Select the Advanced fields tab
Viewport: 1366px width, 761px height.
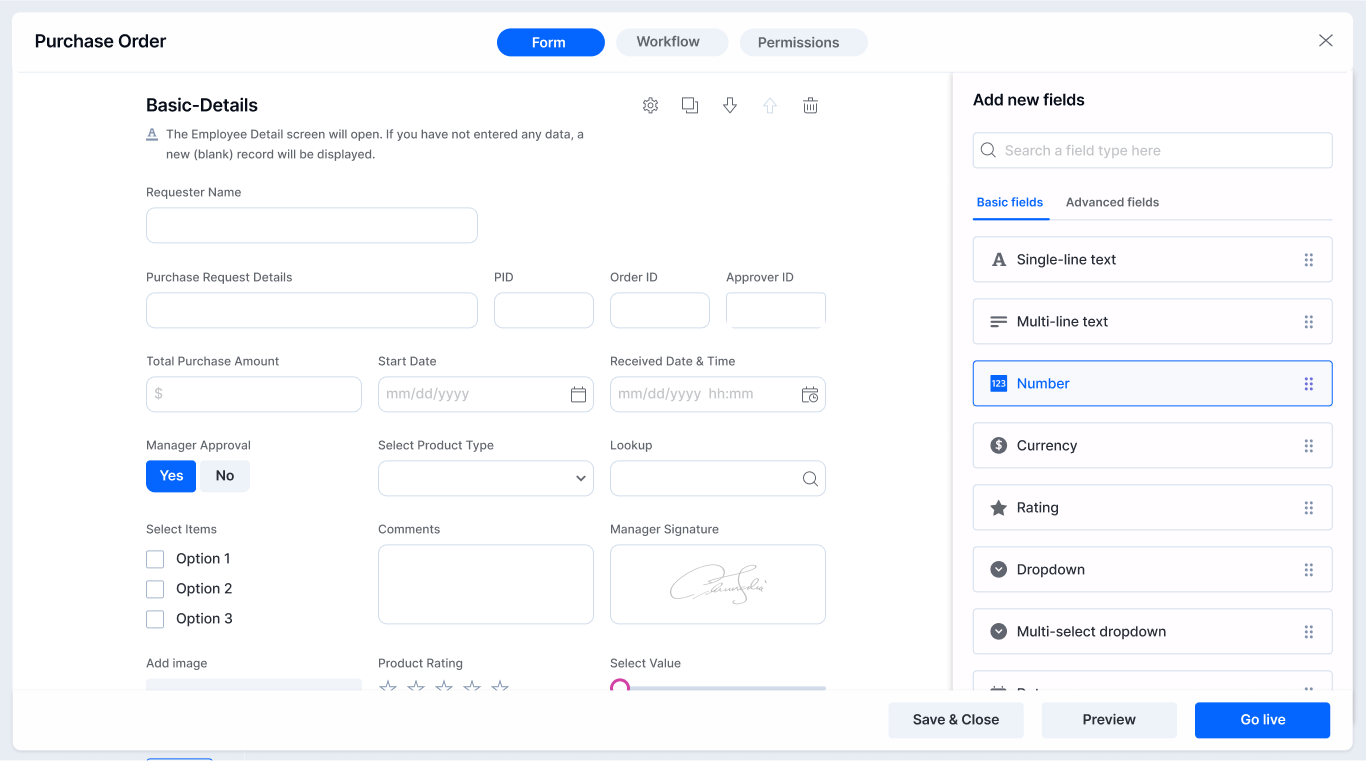point(1112,202)
